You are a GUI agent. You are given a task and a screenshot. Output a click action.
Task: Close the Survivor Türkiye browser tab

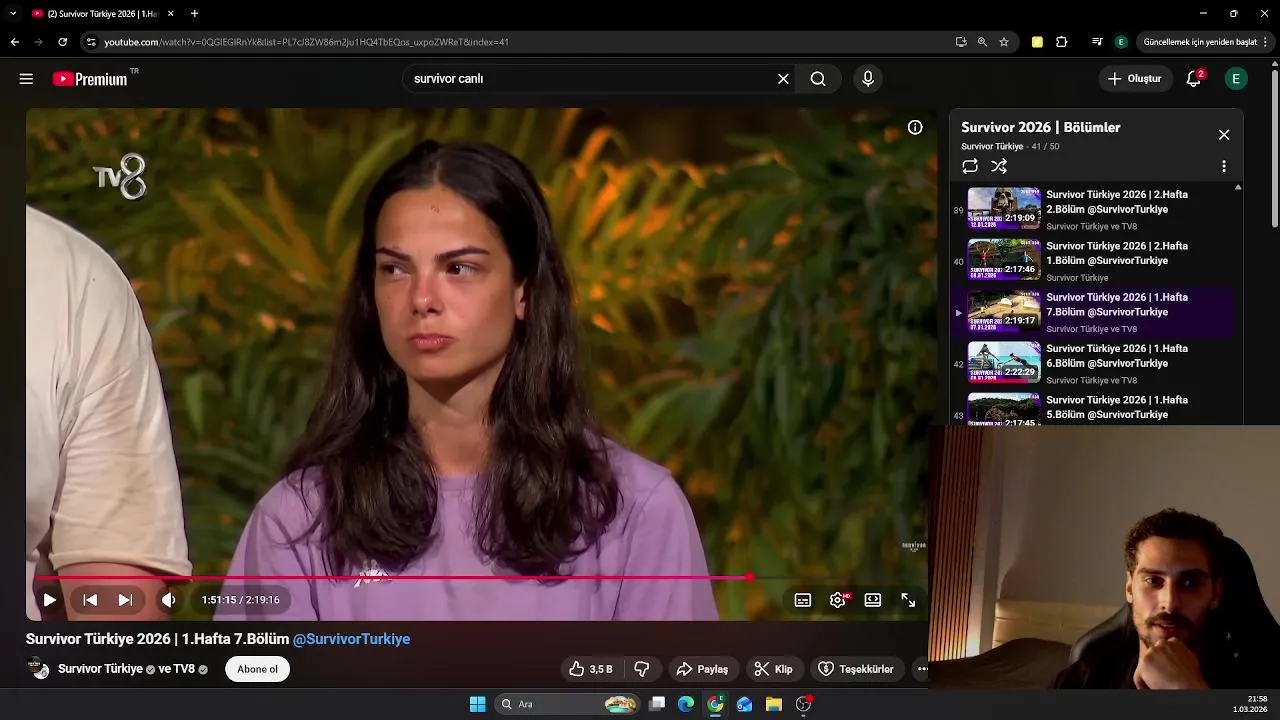click(171, 14)
